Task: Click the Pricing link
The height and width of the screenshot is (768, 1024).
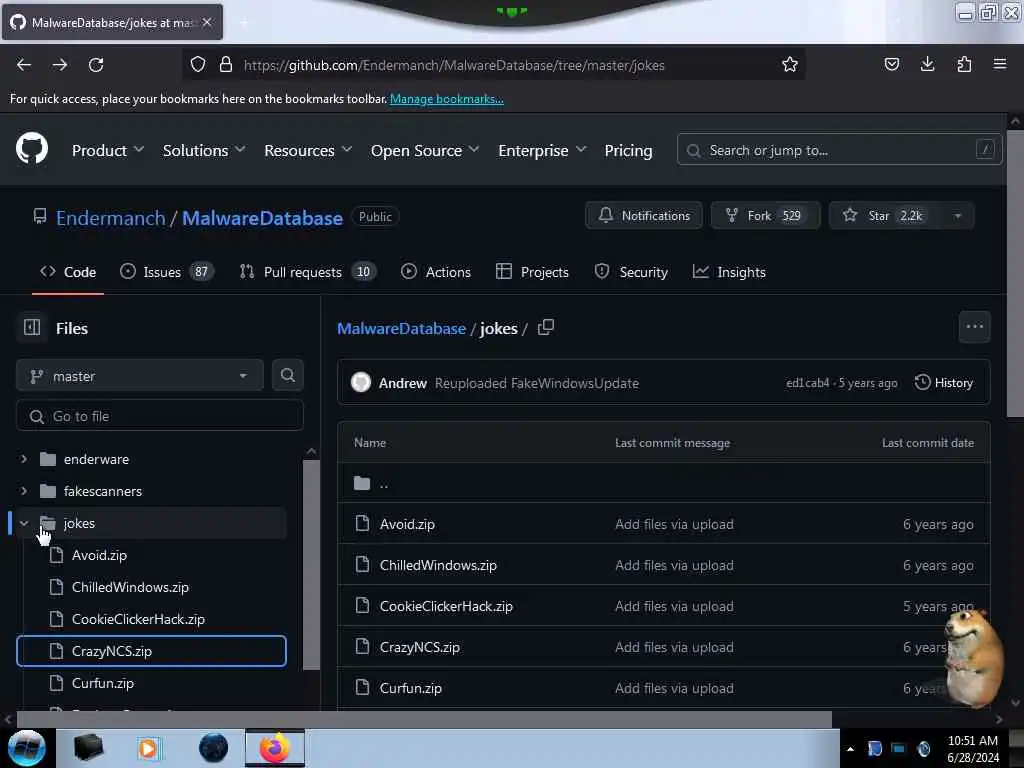Action: coord(628,150)
